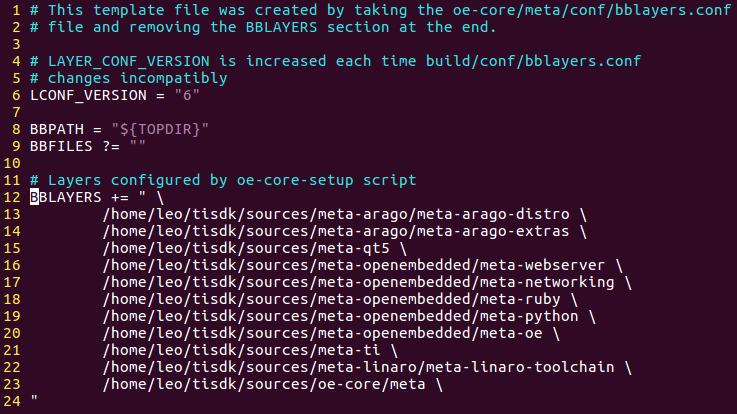The width and height of the screenshot is (737, 414).
Task: Place cursor on the meta-ti line
Action: point(244,350)
